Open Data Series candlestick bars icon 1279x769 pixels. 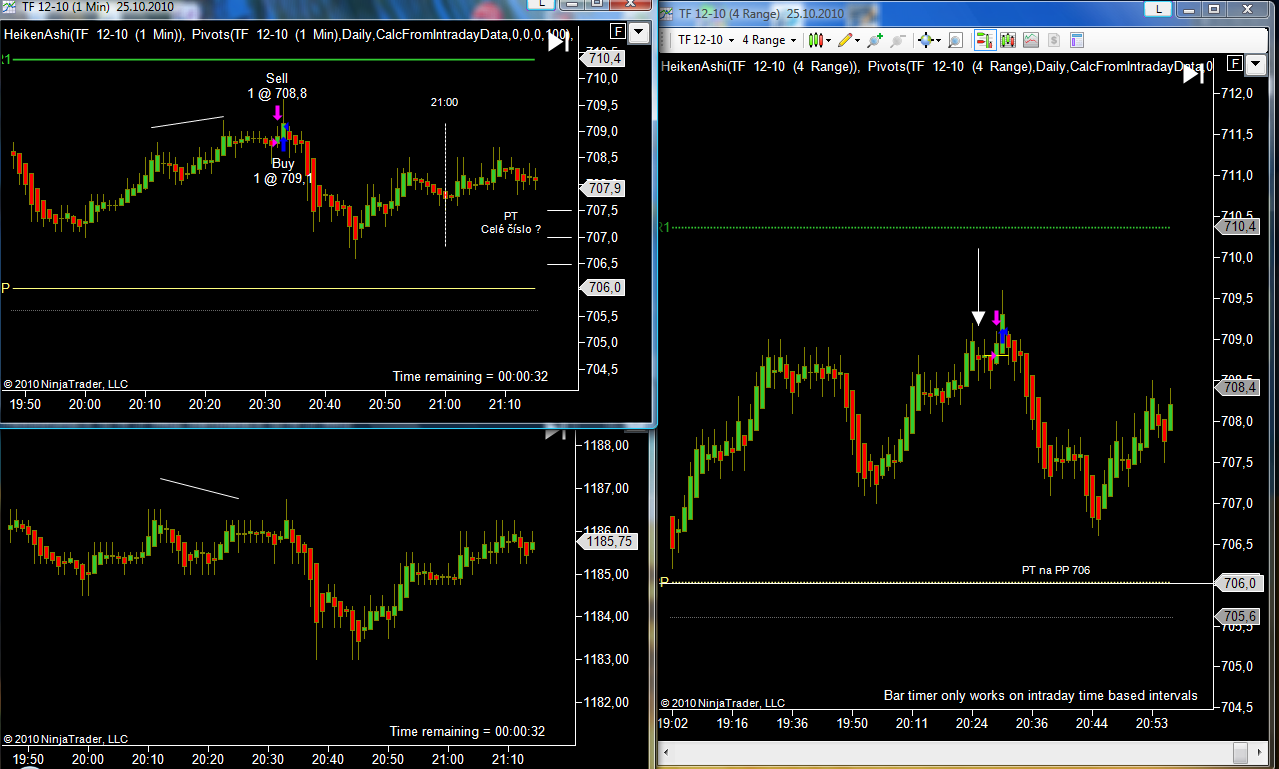[1007, 40]
